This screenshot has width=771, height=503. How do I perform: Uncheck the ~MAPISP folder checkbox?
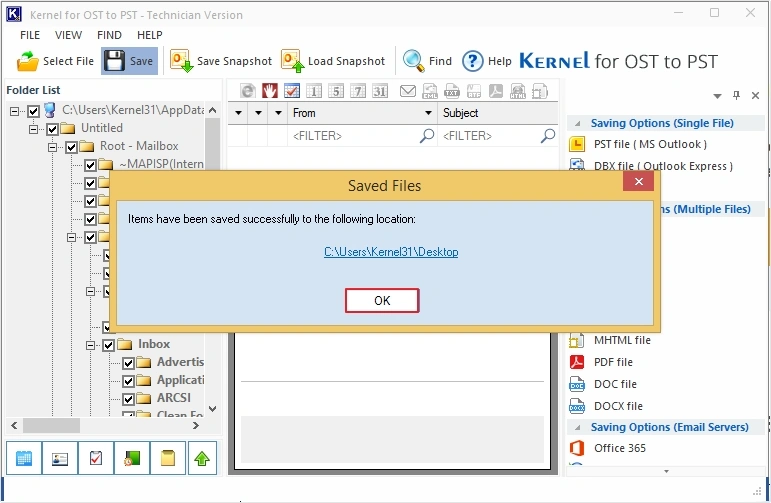coord(90,165)
